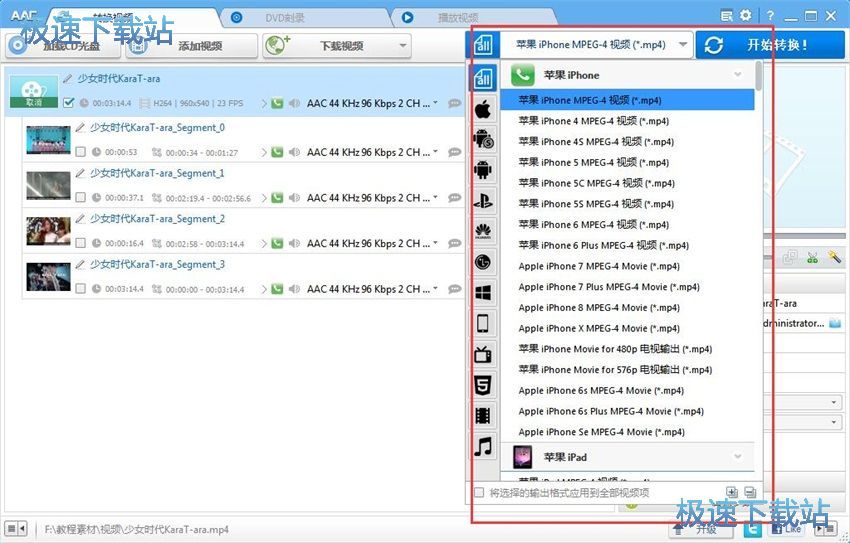Choose the TV output category icon
The height and width of the screenshot is (543, 850).
(x=483, y=355)
